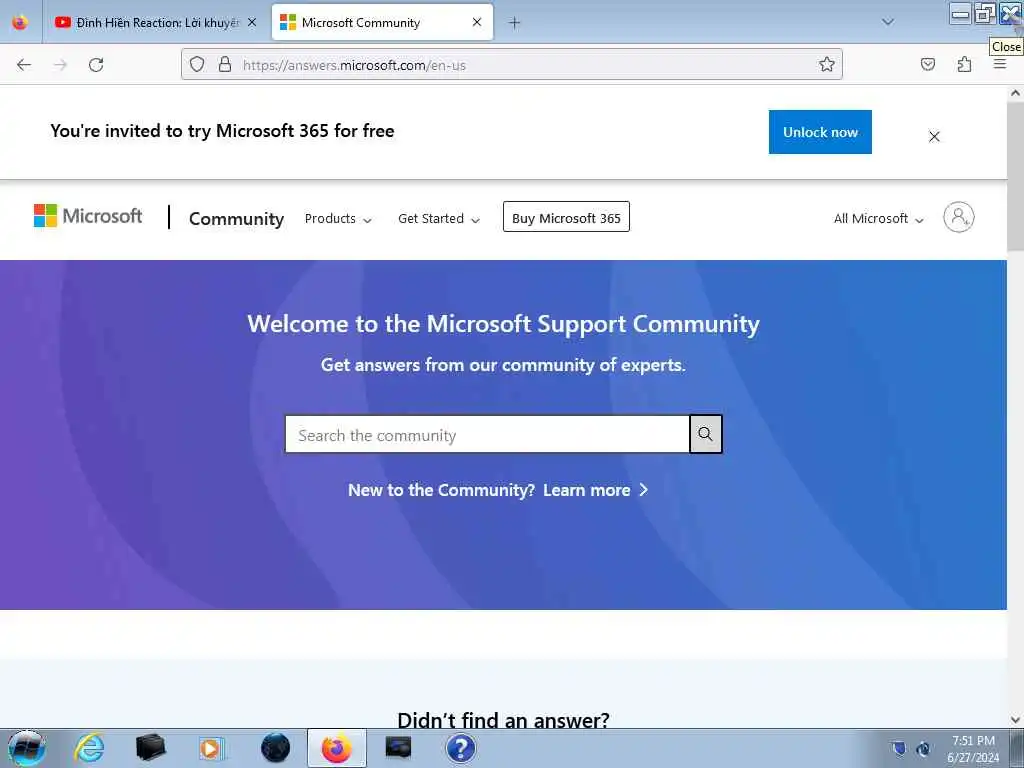Click the Community header link
Image resolution: width=1024 pixels, height=768 pixels.
click(x=236, y=219)
